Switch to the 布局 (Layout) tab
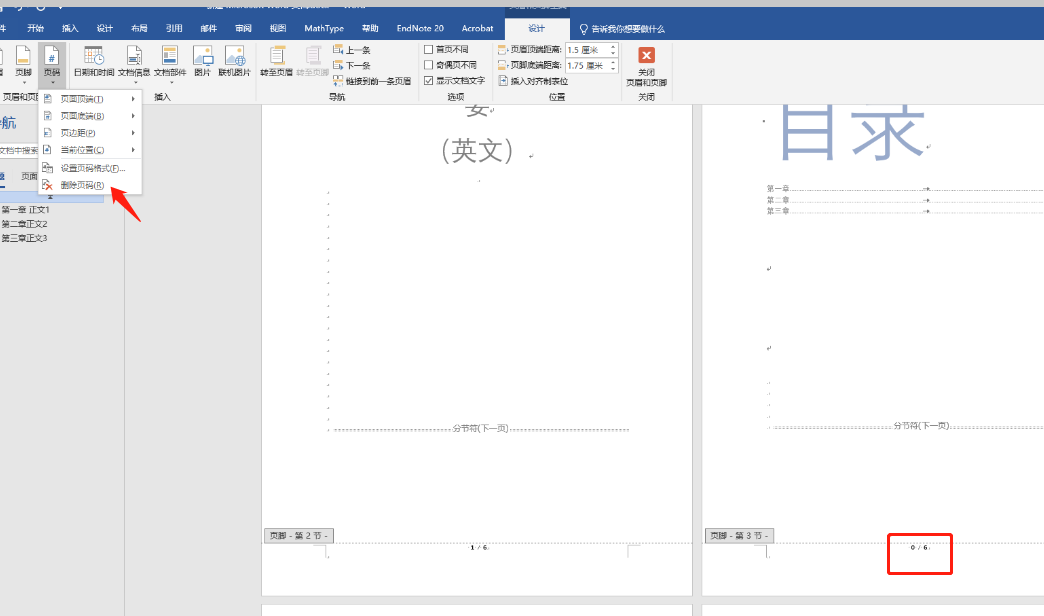The height and width of the screenshot is (616, 1044). click(x=139, y=28)
